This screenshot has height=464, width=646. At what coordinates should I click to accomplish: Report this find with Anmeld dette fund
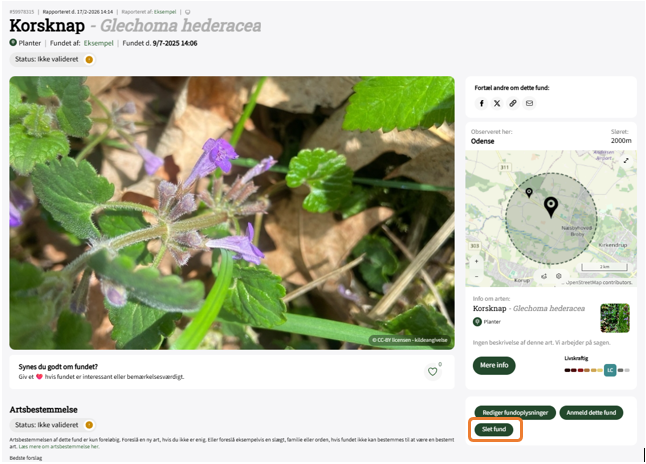coord(591,412)
